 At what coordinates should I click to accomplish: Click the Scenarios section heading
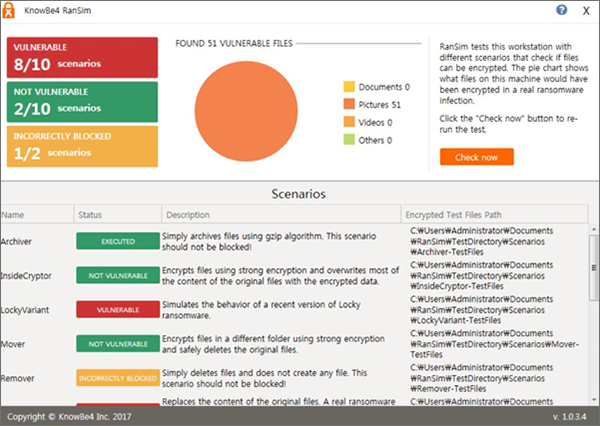298,194
